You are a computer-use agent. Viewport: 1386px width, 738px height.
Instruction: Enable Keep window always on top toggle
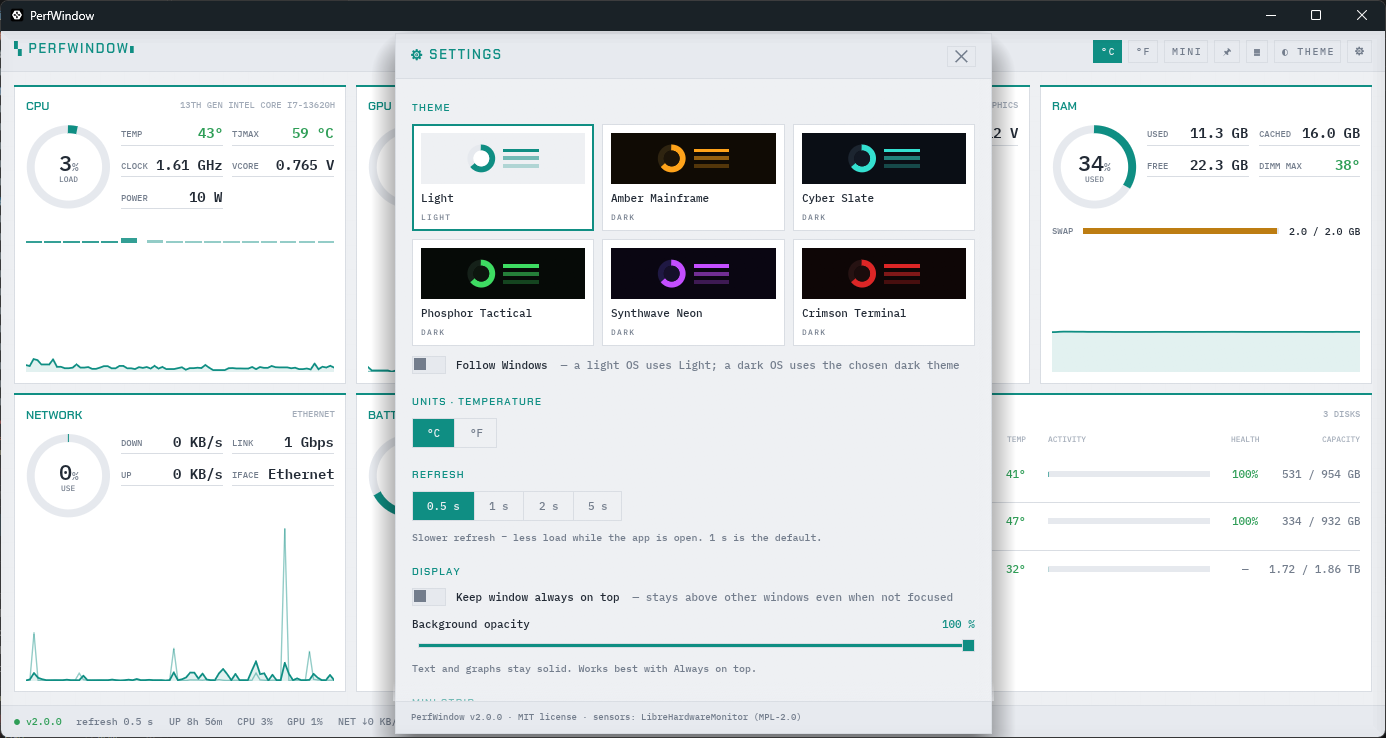point(429,597)
